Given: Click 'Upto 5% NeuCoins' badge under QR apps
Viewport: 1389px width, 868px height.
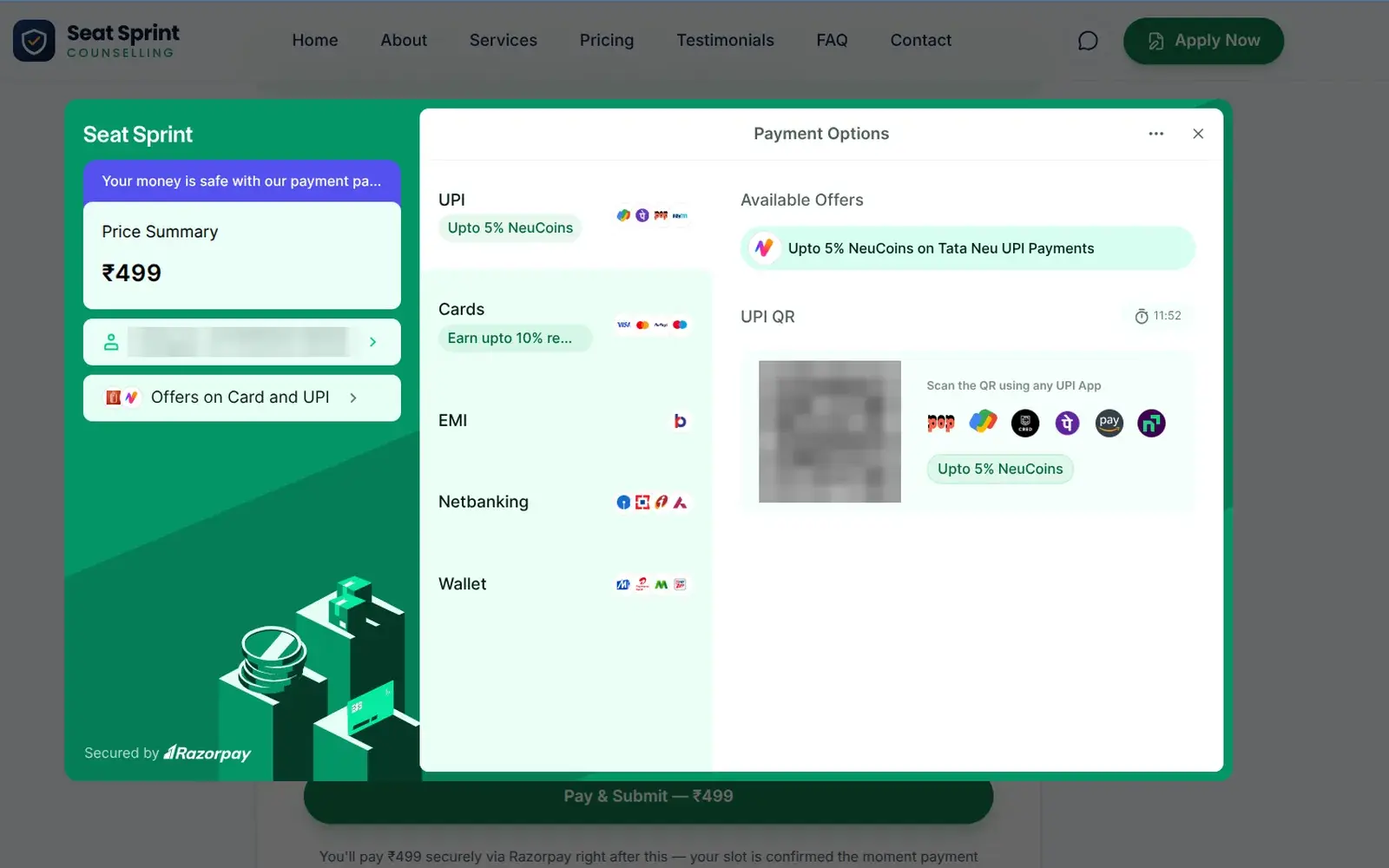Looking at the screenshot, I should click(x=1000, y=469).
